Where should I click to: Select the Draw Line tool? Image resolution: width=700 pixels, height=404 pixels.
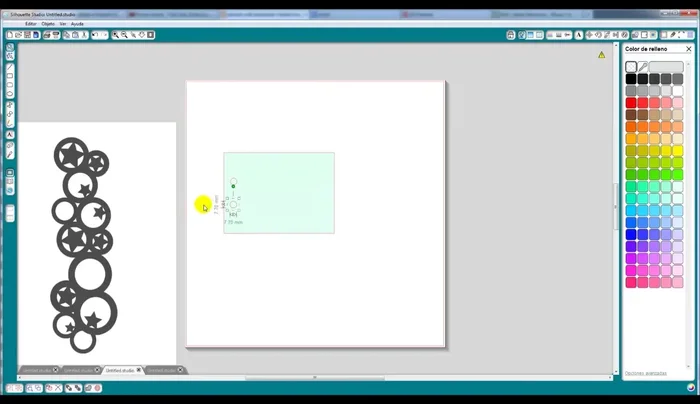[10, 65]
